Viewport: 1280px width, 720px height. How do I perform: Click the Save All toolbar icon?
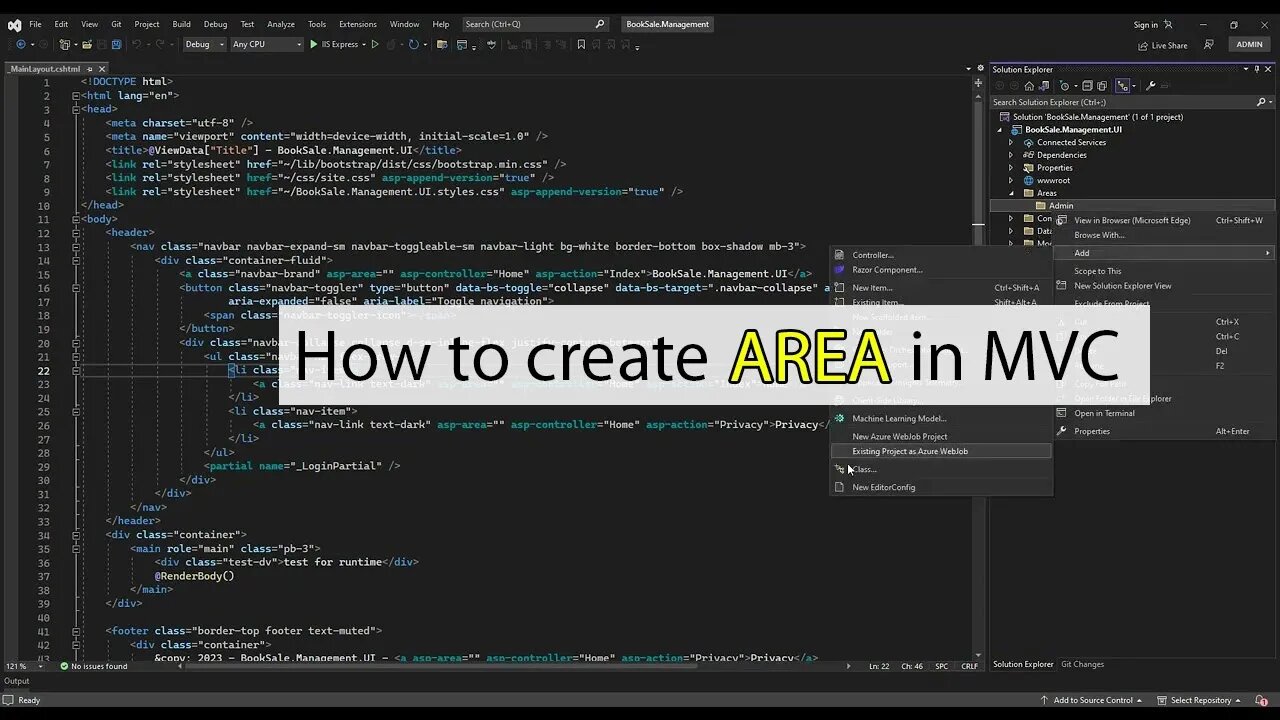click(117, 44)
